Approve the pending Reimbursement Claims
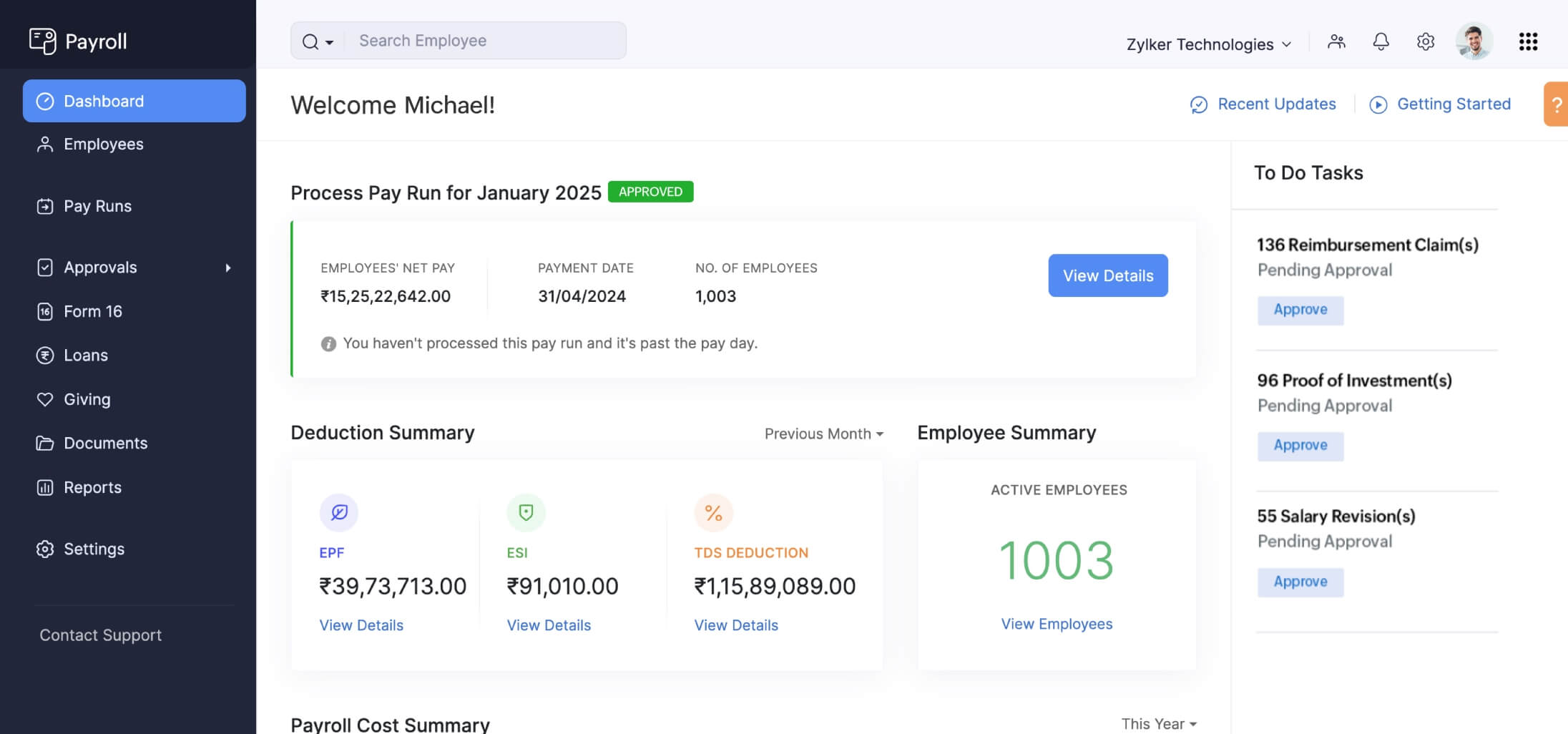The image size is (1568, 734). click(x=1300, y=310)
